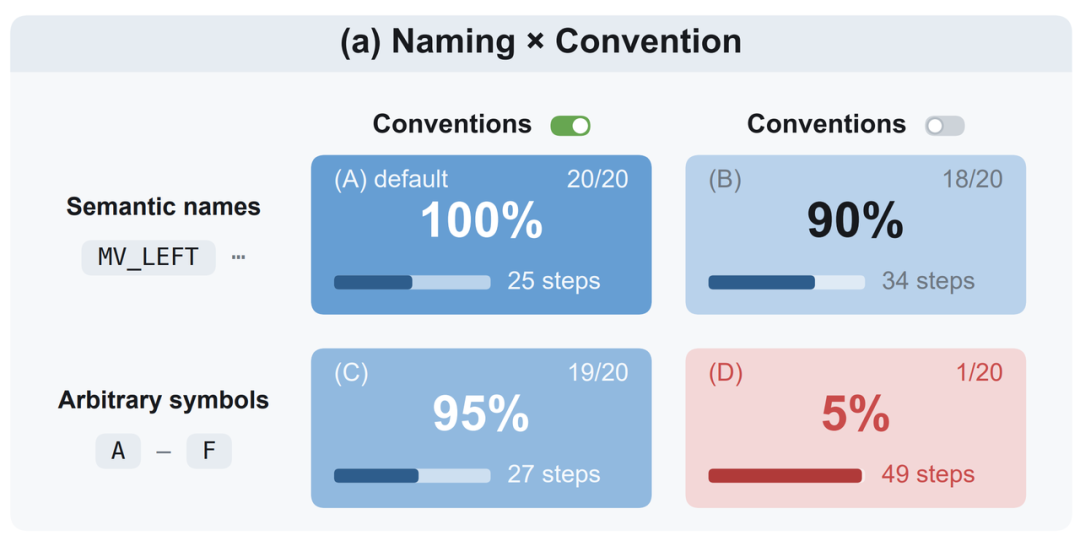Select the Semantic names row label
1080x541 pixels.
(163, 207)
